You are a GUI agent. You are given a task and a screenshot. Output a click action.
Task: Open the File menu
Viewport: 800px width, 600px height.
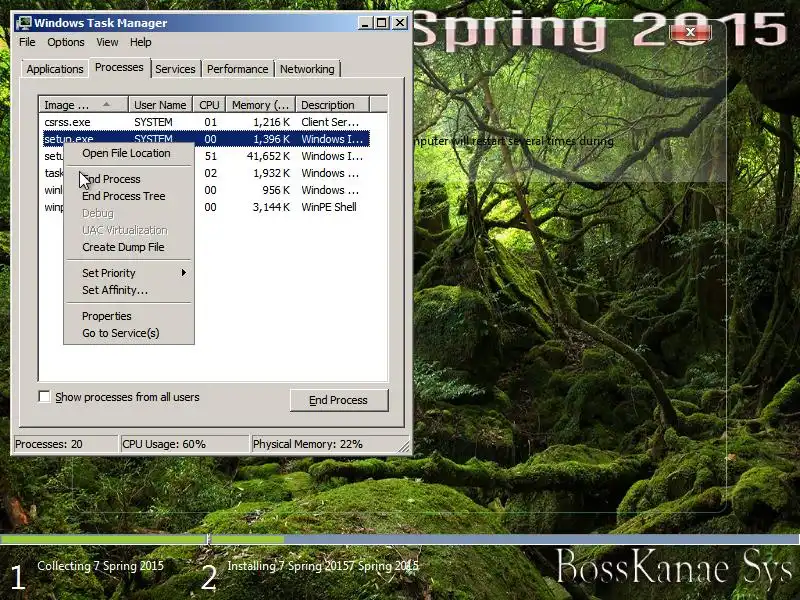point(27,42)
